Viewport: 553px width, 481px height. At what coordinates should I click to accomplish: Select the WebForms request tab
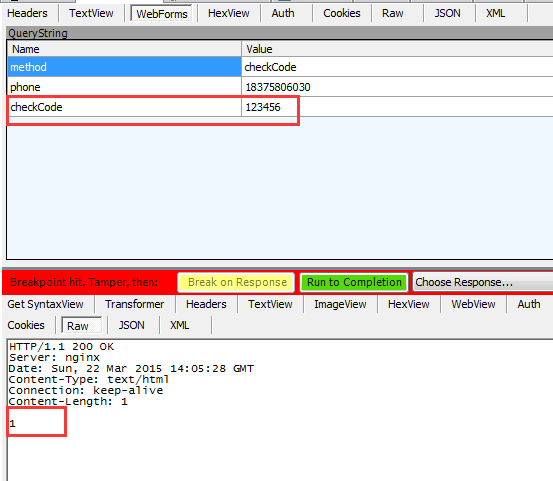pyautogui.click(x=162, y=14)
